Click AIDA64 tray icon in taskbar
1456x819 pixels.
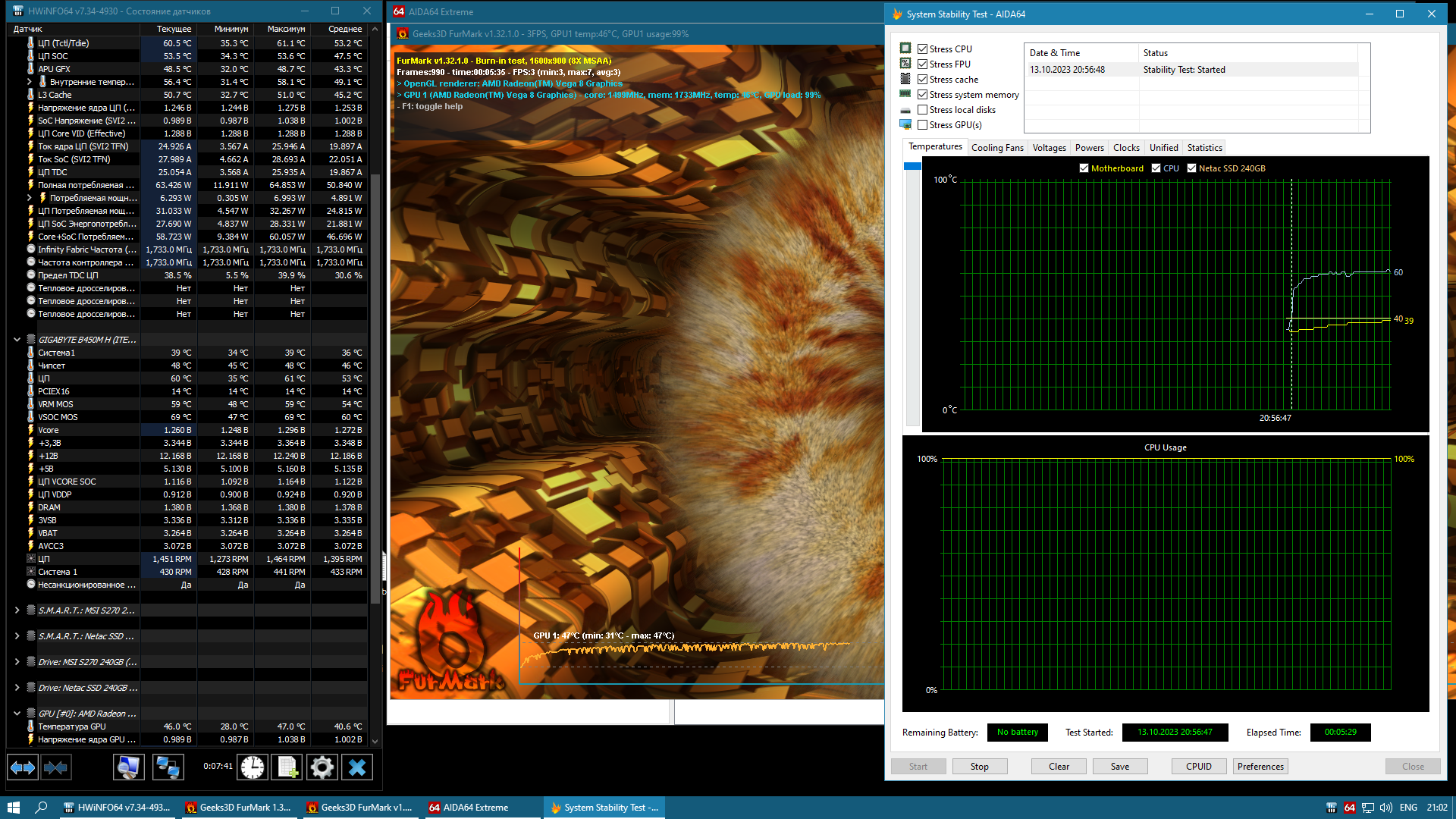1349,808
